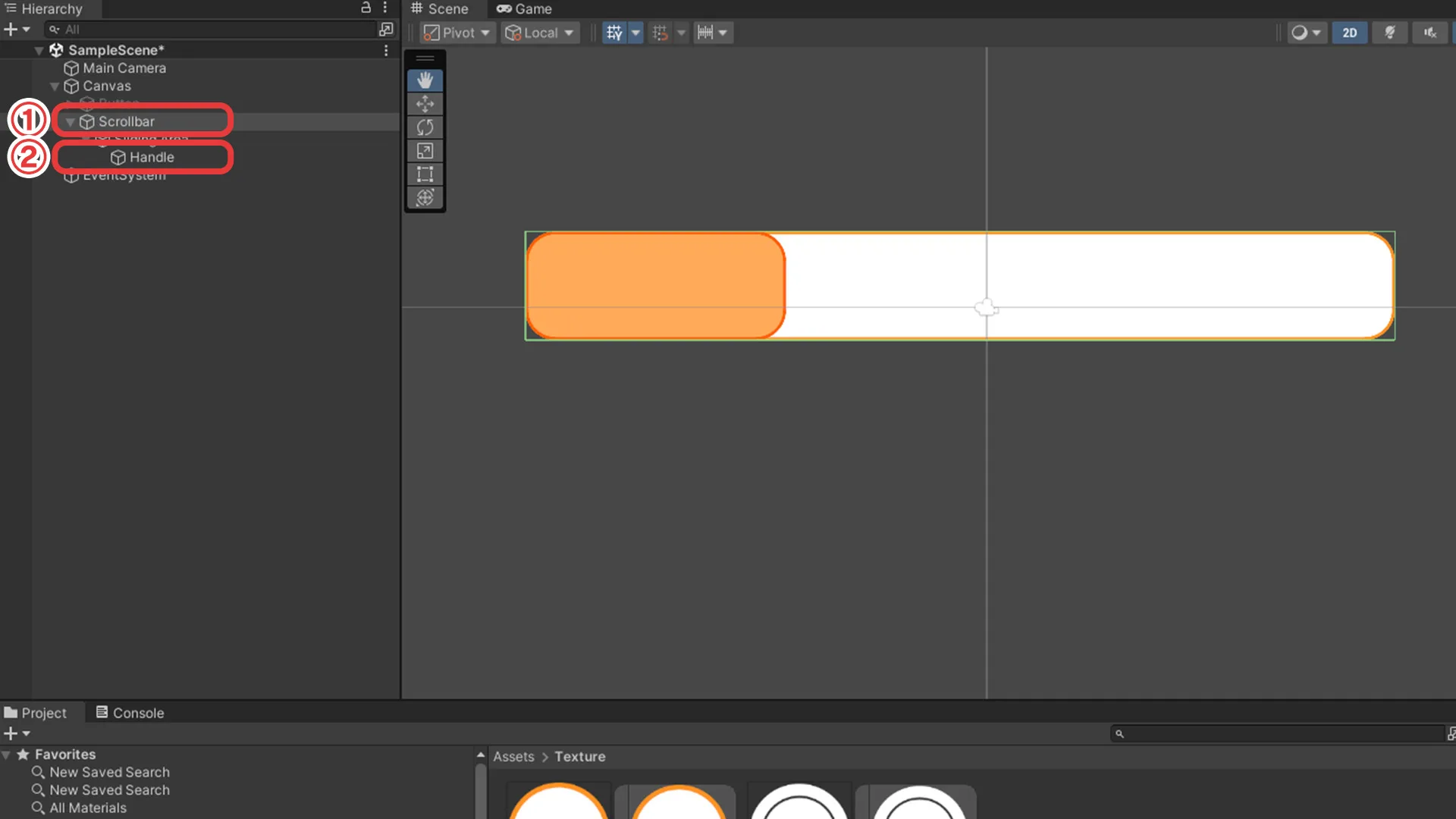Open the draw mode sphere dropdown
The width and height of the screenshot is (1456, 819).
[x=1307, y=33]
